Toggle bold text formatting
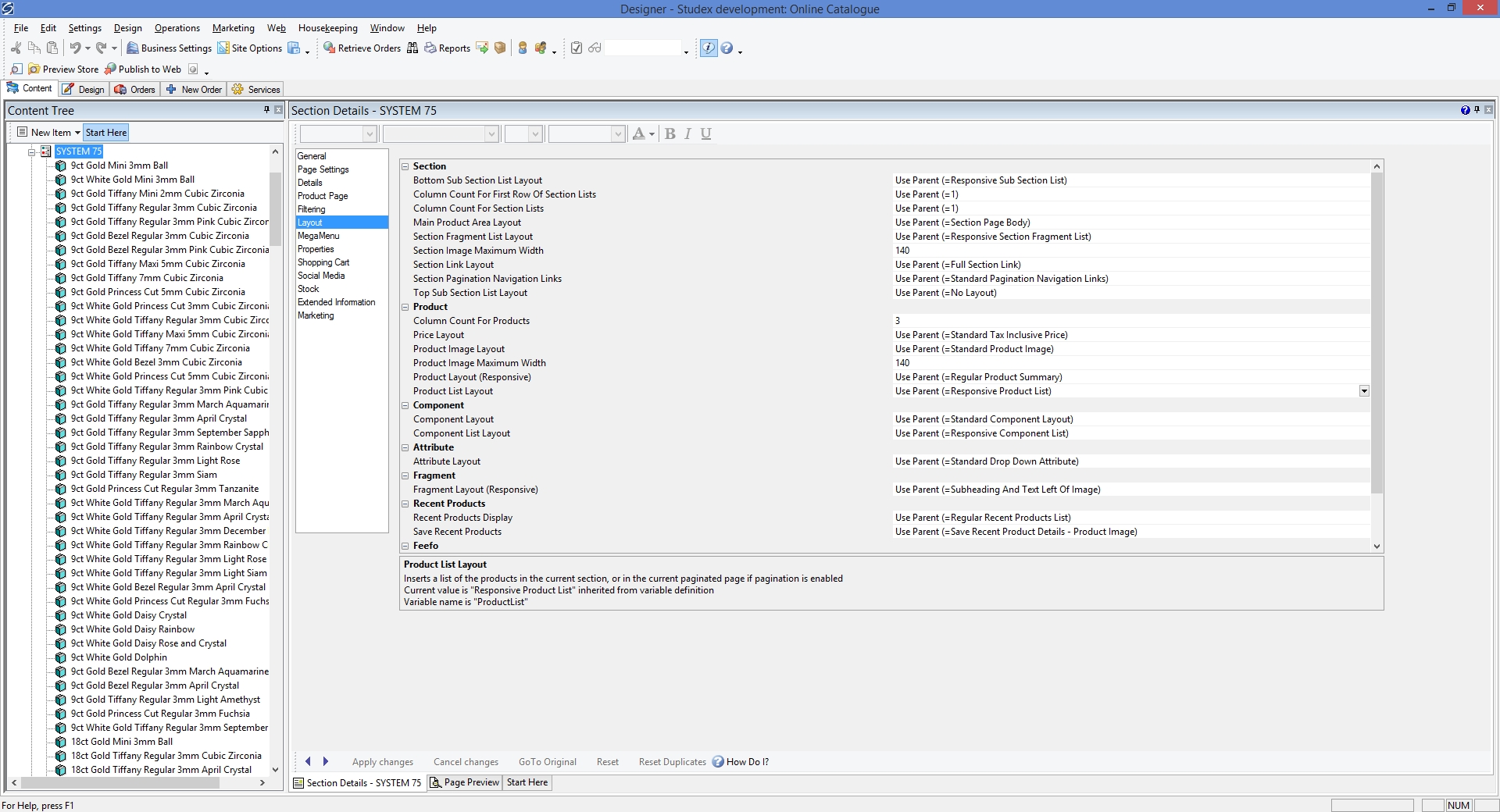This screenshot has width=1500, height=812. [670, 134]
